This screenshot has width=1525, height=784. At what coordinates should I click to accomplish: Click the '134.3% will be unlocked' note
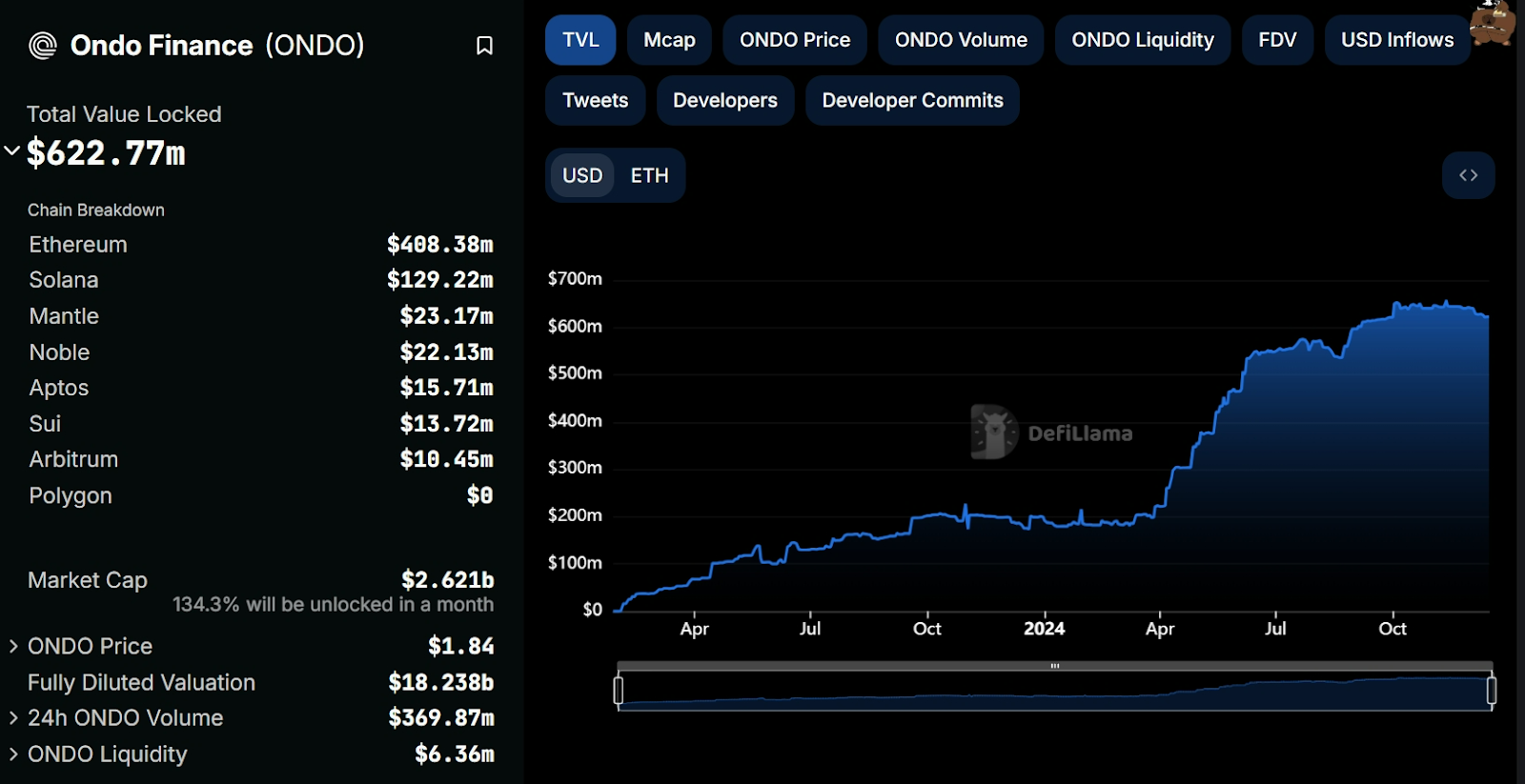[333, 605]
